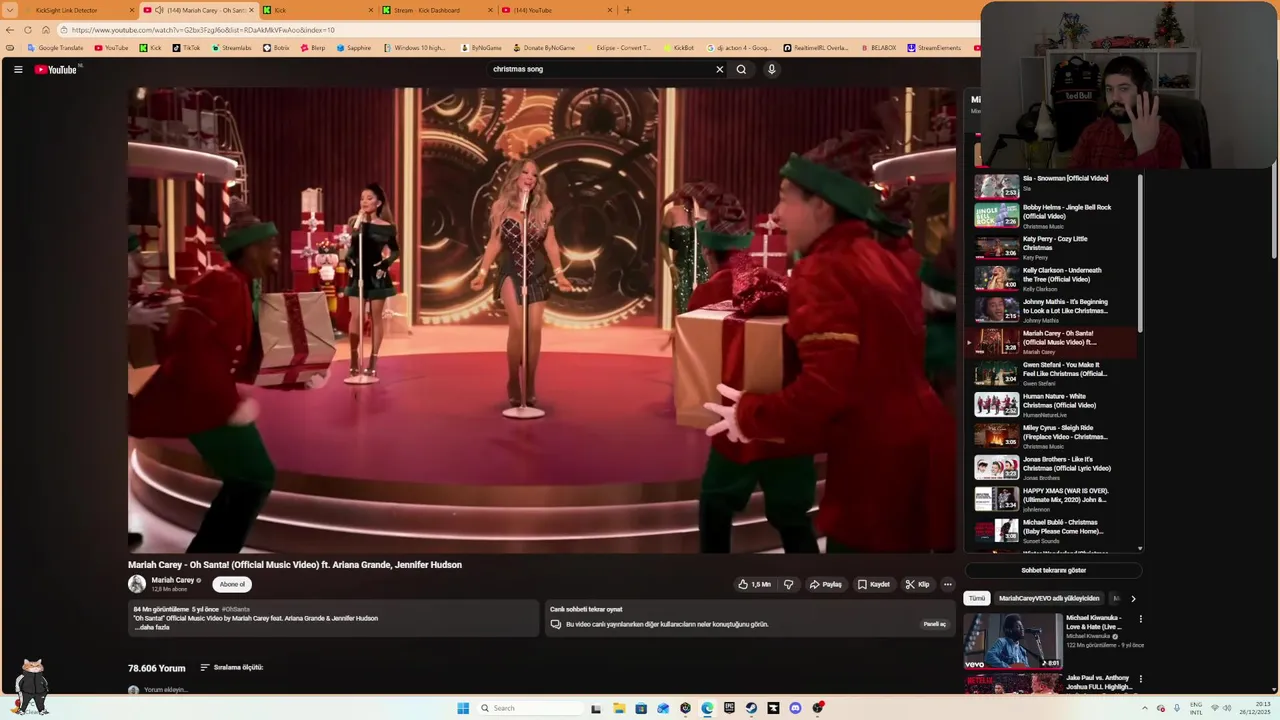Screen dimensions: 1280x720
Task: Open File Explorer from the taskbar
Action: 619,708
